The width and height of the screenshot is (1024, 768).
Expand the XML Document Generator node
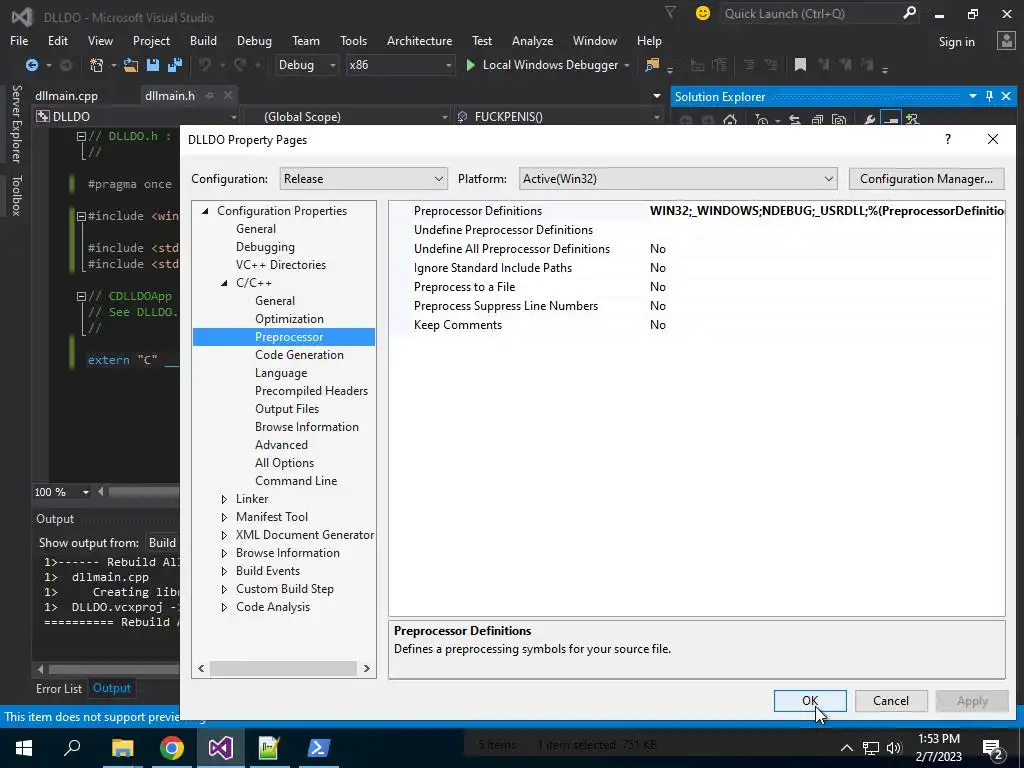coord(224,535)
